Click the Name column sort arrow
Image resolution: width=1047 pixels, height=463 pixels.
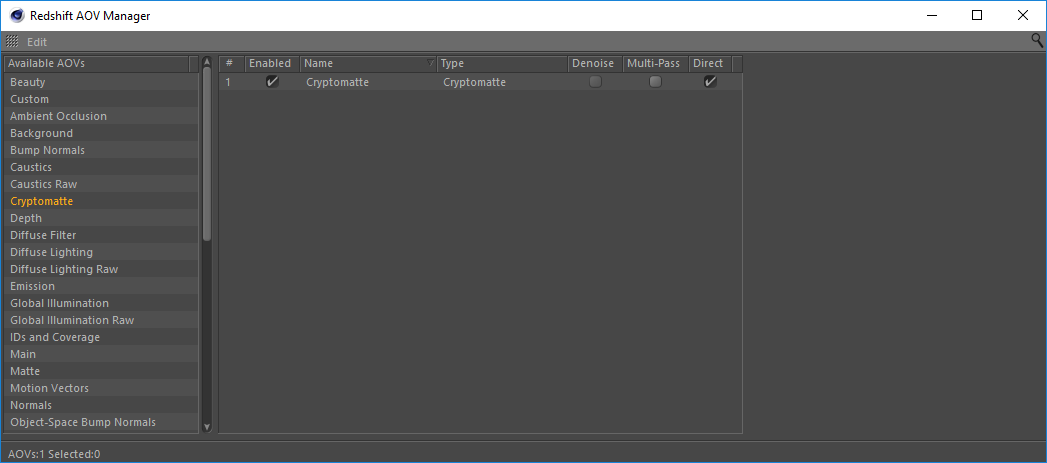(x=431, y=64)
